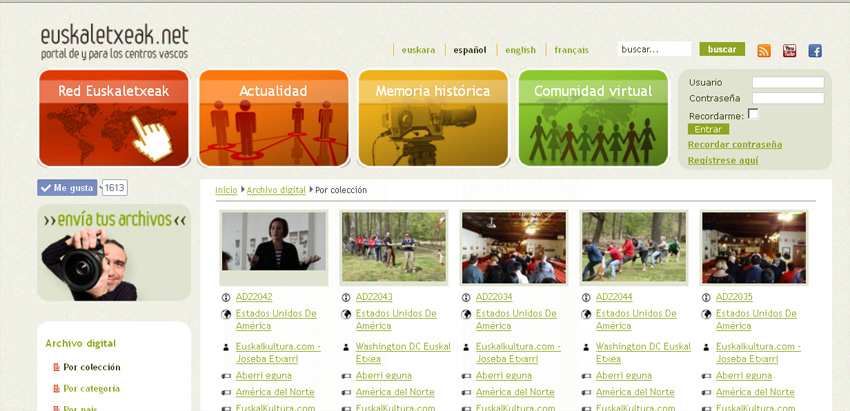Image resolution: width=850 pixels, height=411 pixels.
Task: Switch language to euskara
Action: 418,50
